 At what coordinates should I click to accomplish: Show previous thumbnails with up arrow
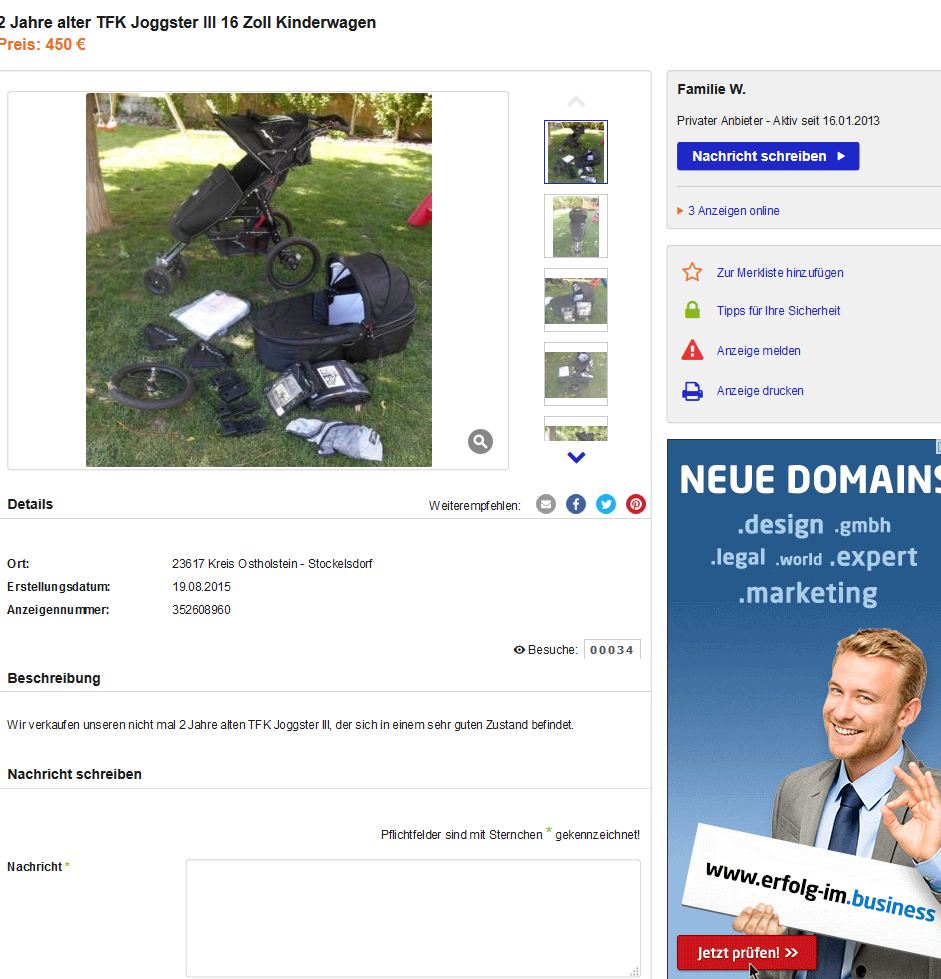point(576,101)
